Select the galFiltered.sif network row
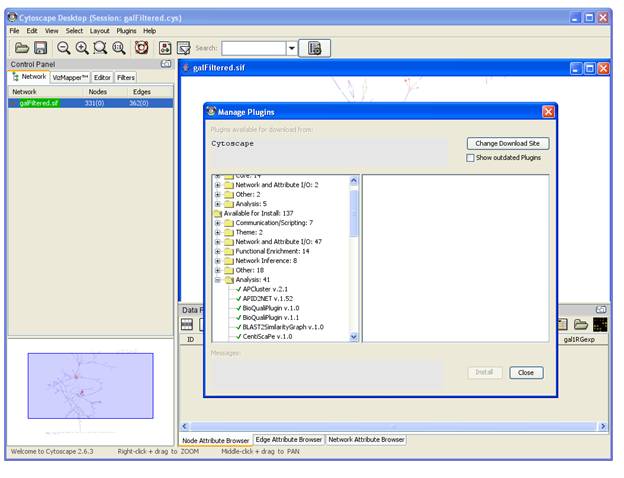The height and width of the screenshot is (478, 624). point(91,103)
